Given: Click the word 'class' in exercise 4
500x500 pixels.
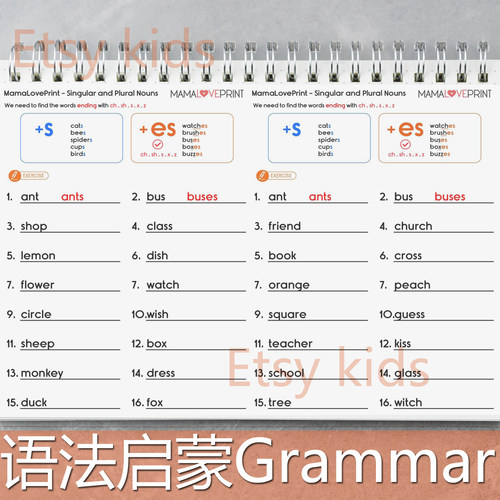Looking at the screenshot, I should (x=159, y=226).
